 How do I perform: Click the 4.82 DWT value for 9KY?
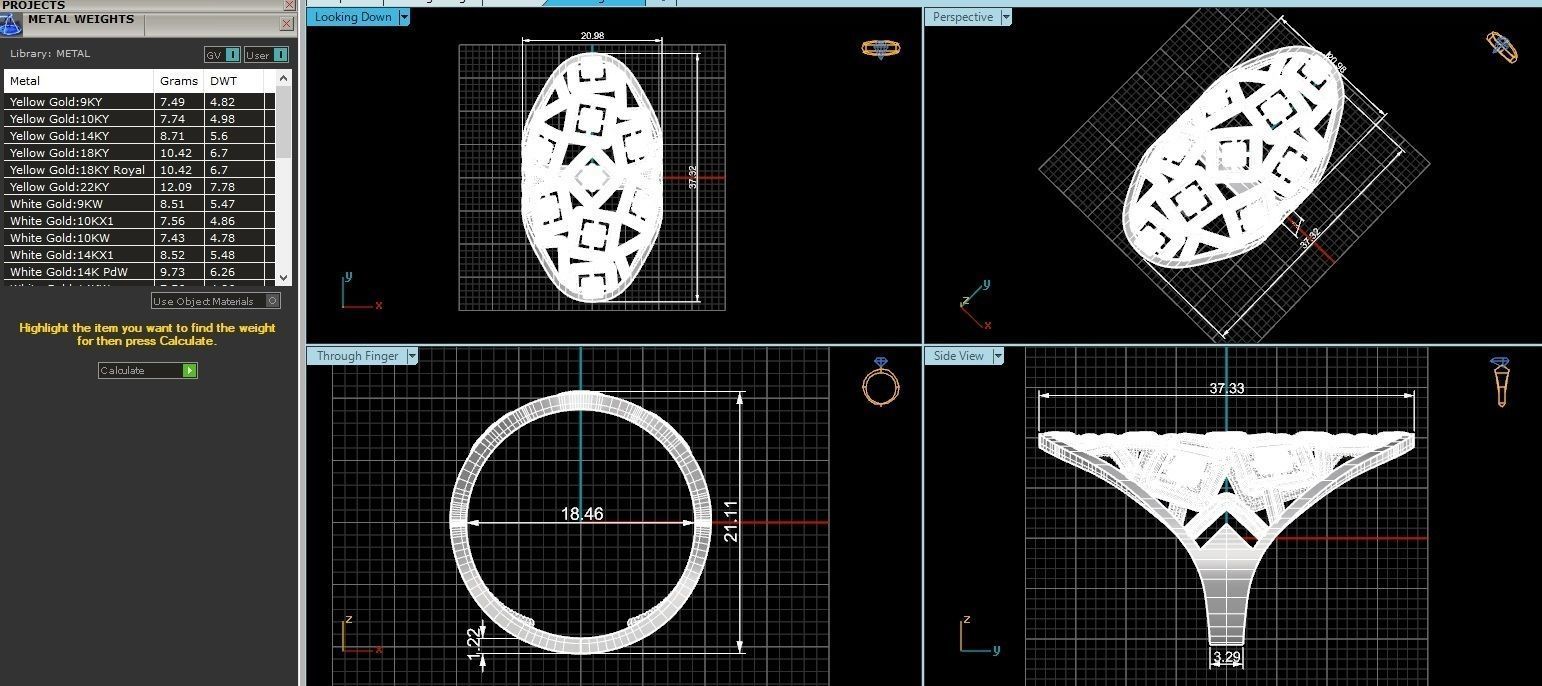tap(222, 102)
